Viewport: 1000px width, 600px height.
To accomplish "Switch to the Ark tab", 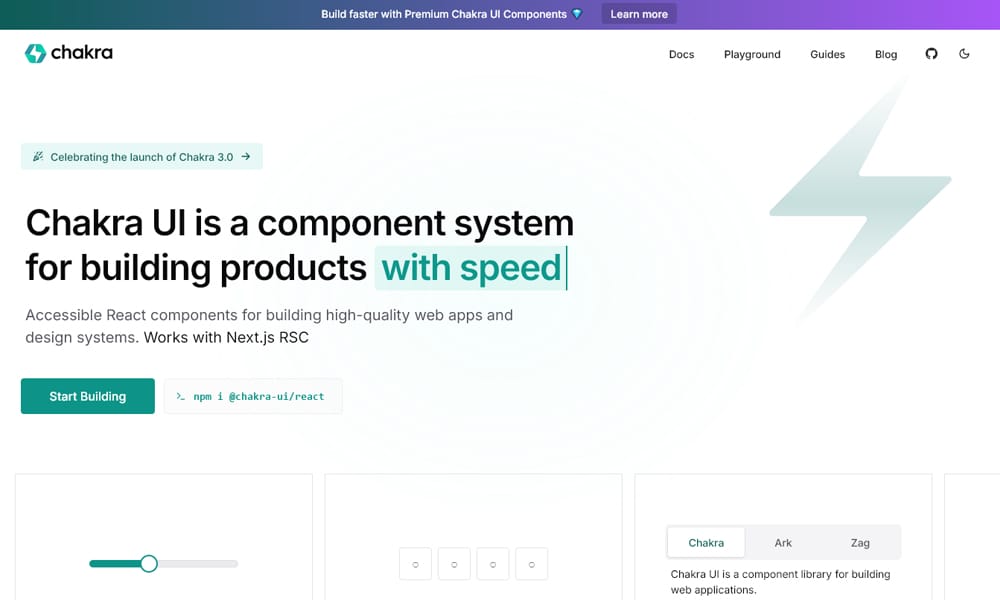I will pyautogui.click(x=783, y=542).
